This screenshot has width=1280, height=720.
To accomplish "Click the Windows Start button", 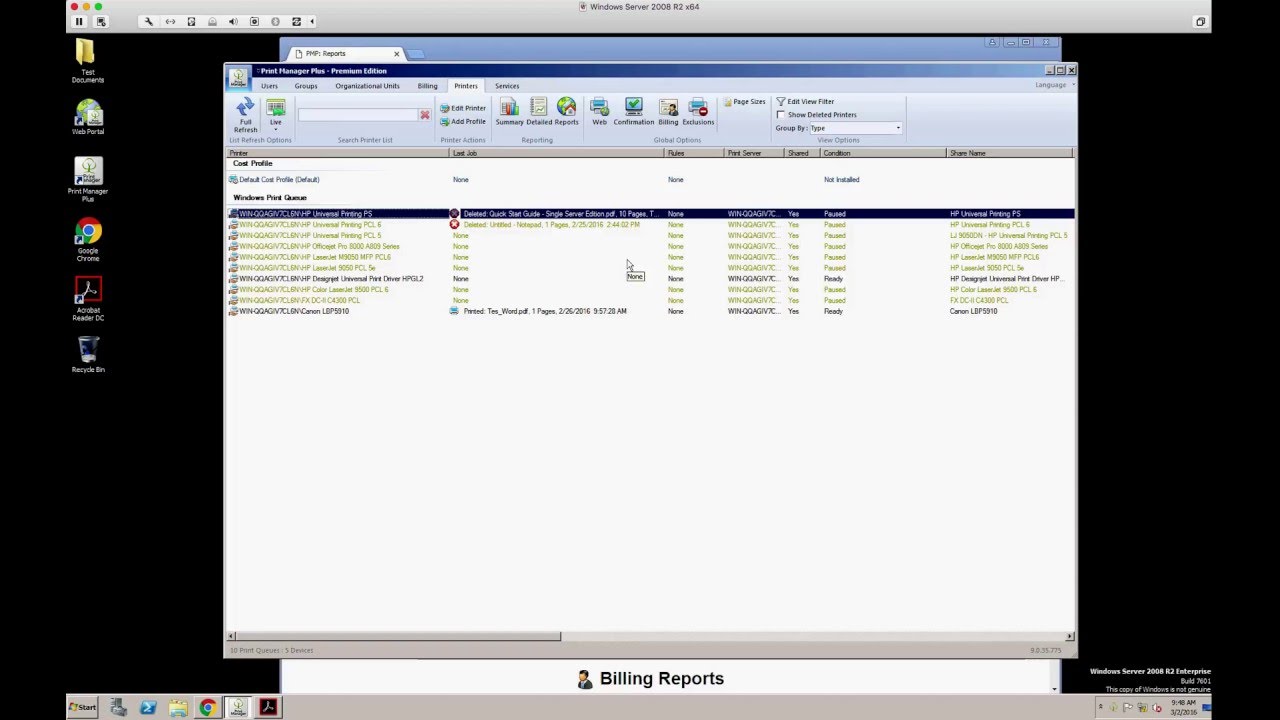I will 83,707.
